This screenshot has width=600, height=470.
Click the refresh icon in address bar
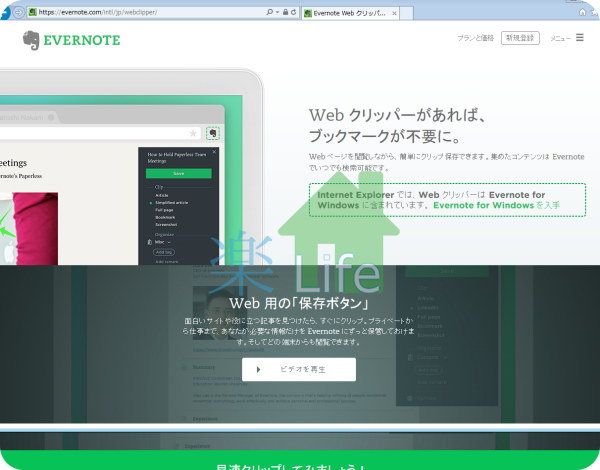(293, 12)
